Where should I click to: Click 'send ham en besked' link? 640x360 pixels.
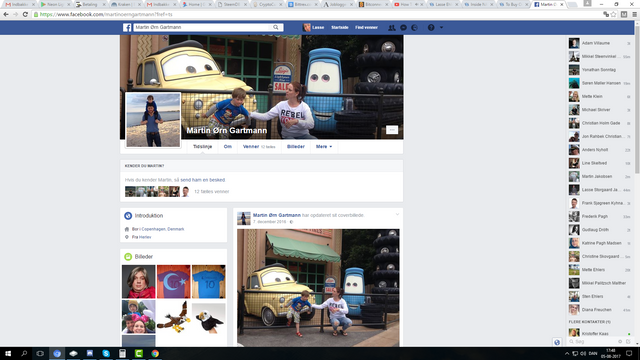(202, 180)
